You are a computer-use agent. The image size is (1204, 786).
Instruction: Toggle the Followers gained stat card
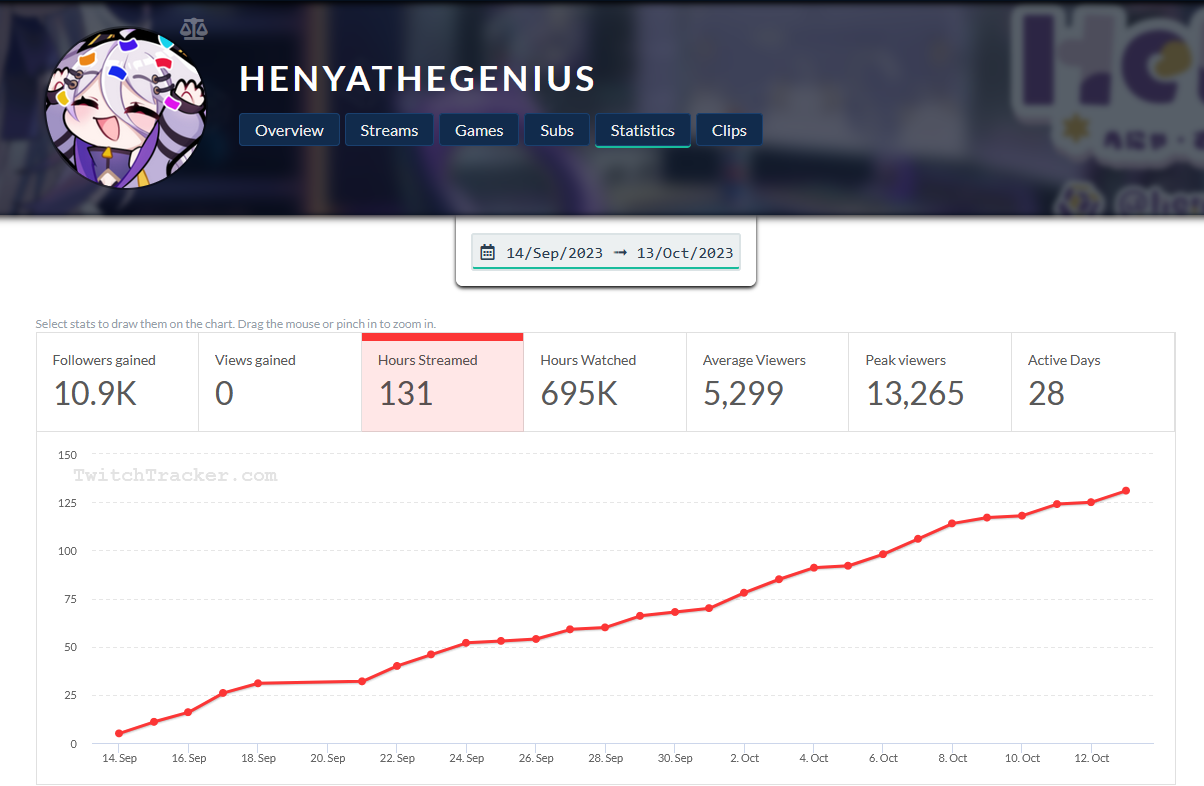coord(117,382)
